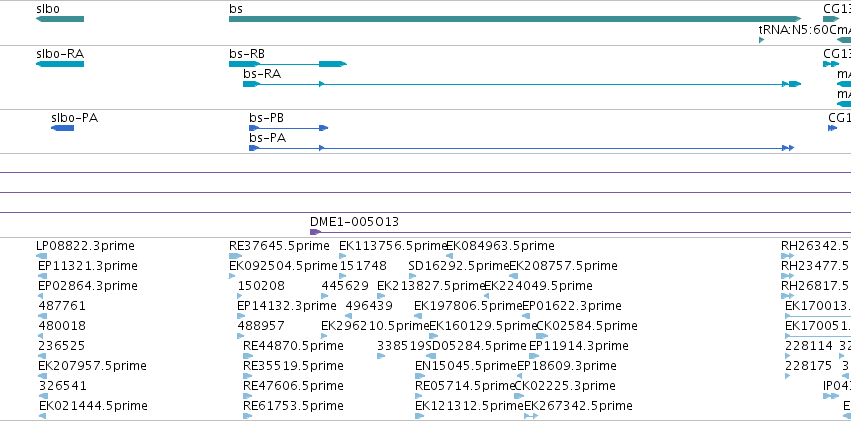
Task: Click EST label 228114
Action: [x=809, y=346]
